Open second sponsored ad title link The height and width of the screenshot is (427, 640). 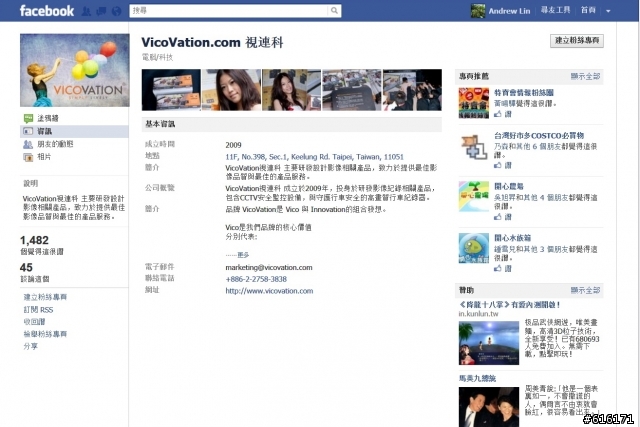click(477, 378)
